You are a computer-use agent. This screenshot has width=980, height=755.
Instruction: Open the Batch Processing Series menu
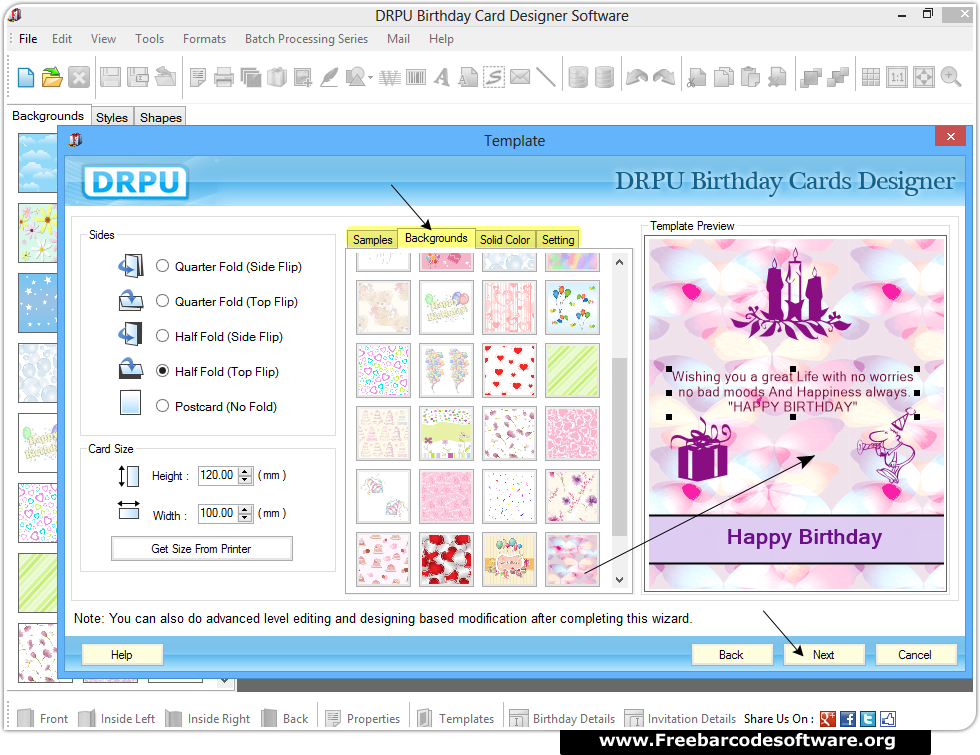tap(306, 39)
